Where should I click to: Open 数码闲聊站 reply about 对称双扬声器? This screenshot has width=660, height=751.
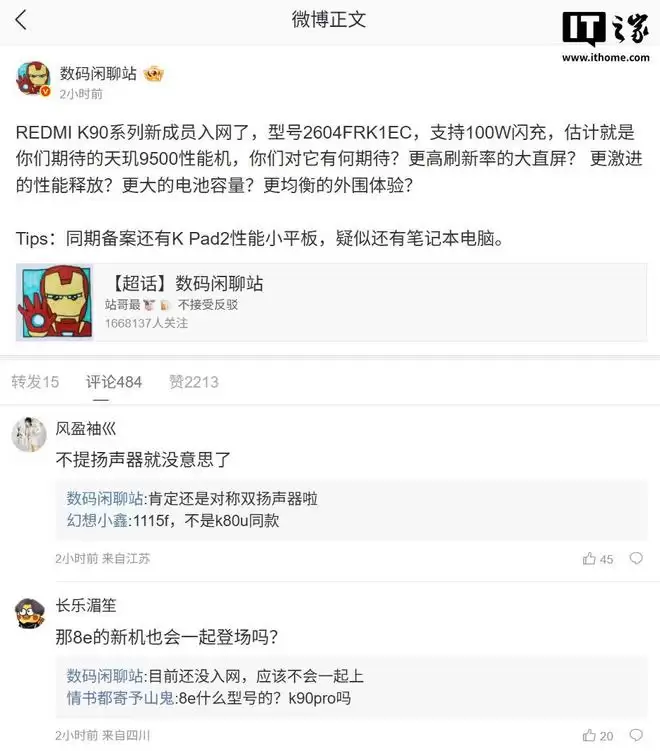tap(192, 498)
